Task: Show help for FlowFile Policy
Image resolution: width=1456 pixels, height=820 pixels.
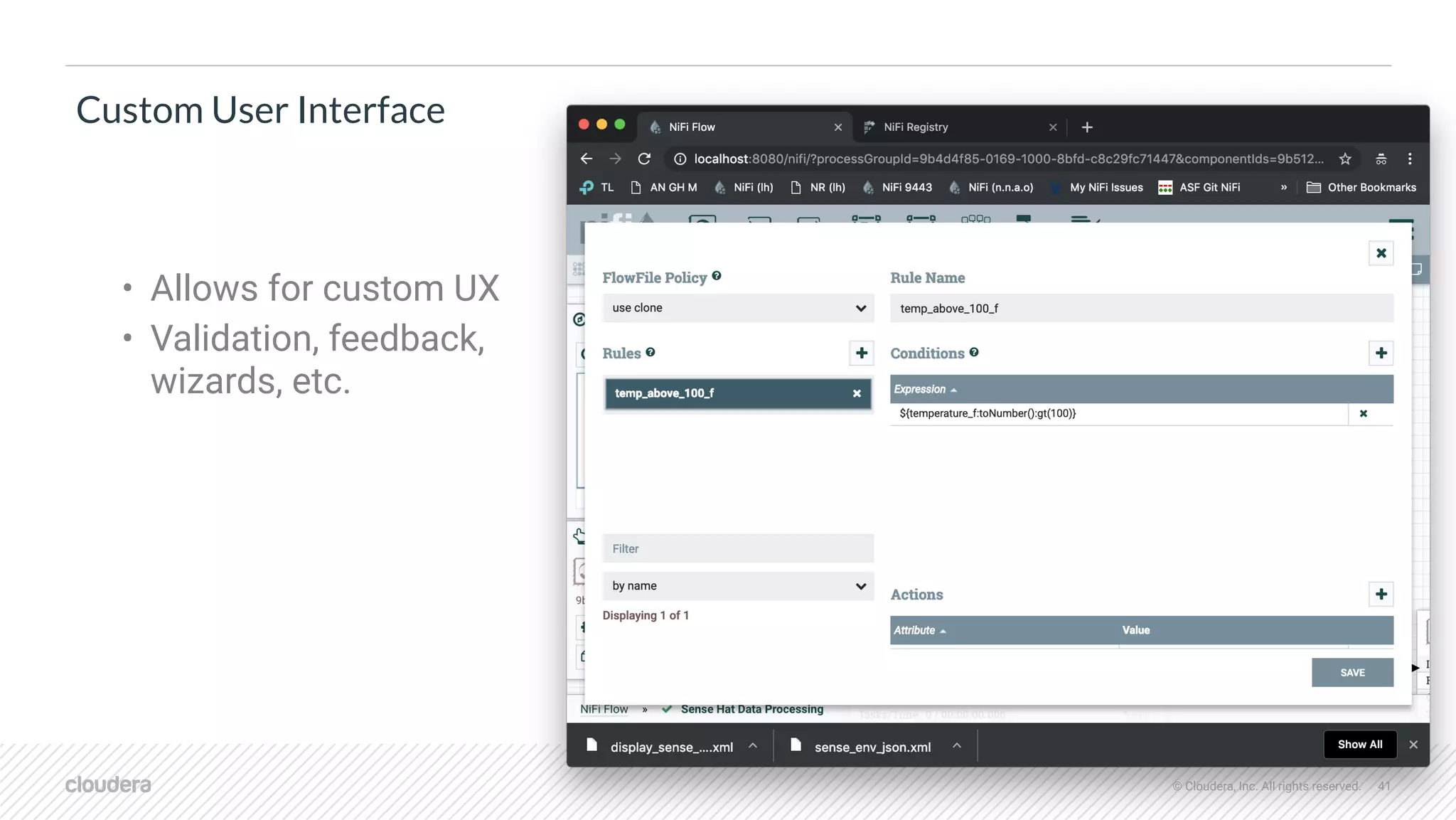Action: point(717,276)
